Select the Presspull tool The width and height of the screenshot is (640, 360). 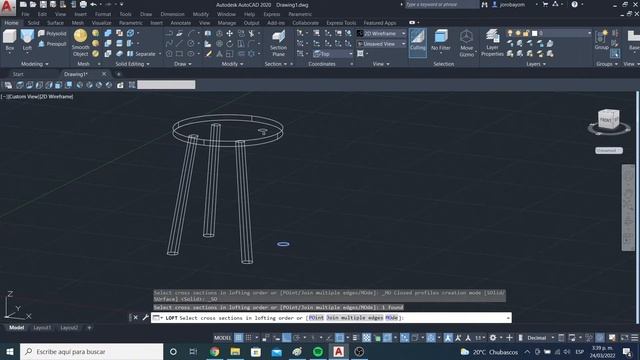point(52,44)
